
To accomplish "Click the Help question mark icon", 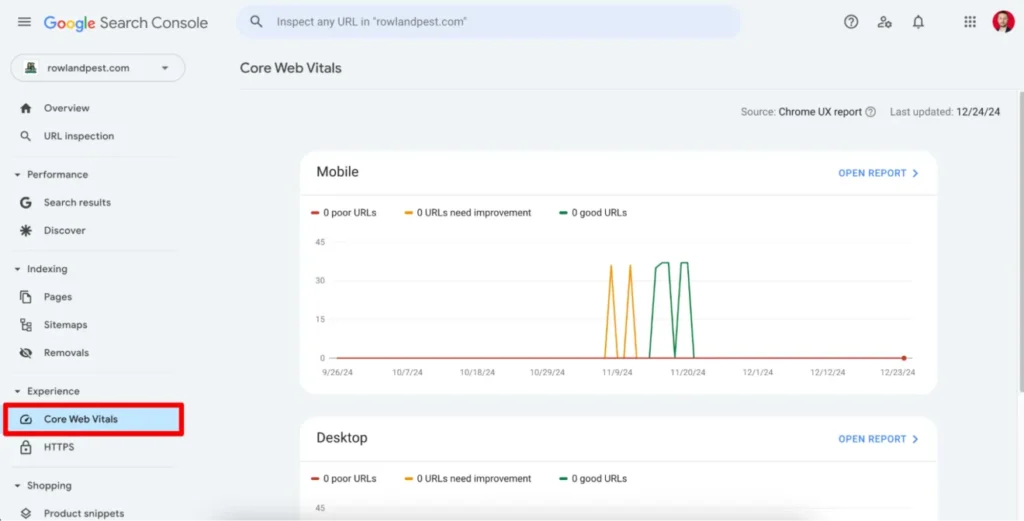I will [851, 22].
